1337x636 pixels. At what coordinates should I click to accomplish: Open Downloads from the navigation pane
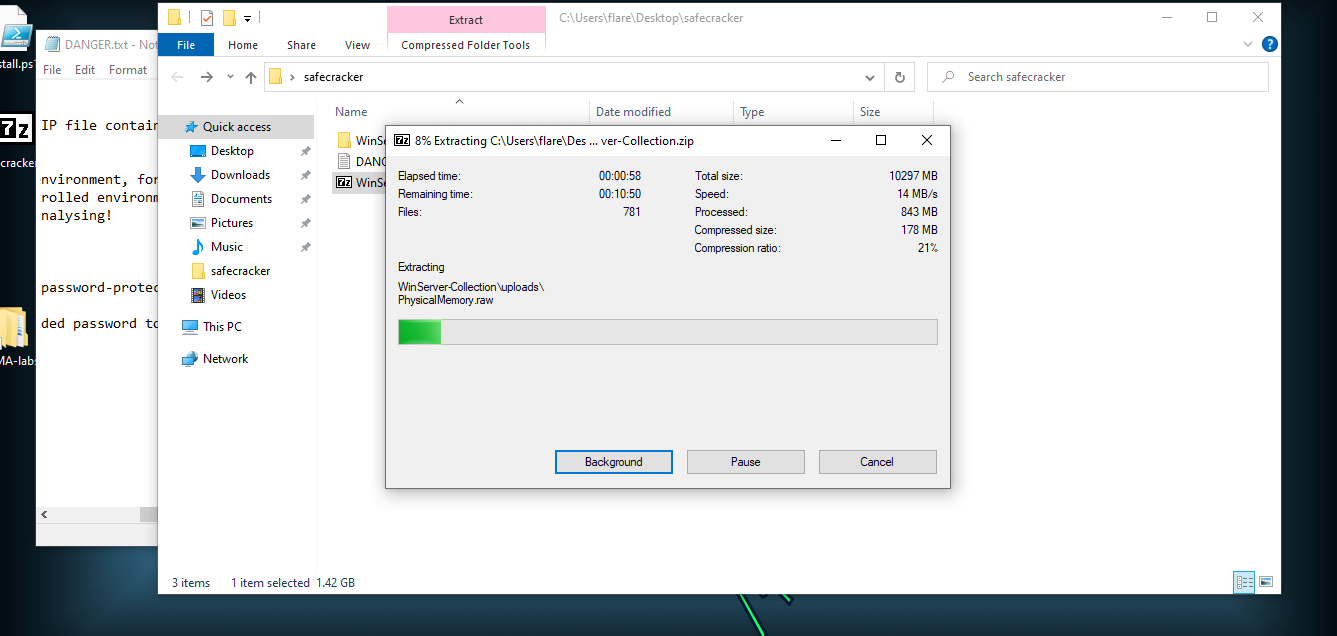pyautogui.click(x=240, y=175)
